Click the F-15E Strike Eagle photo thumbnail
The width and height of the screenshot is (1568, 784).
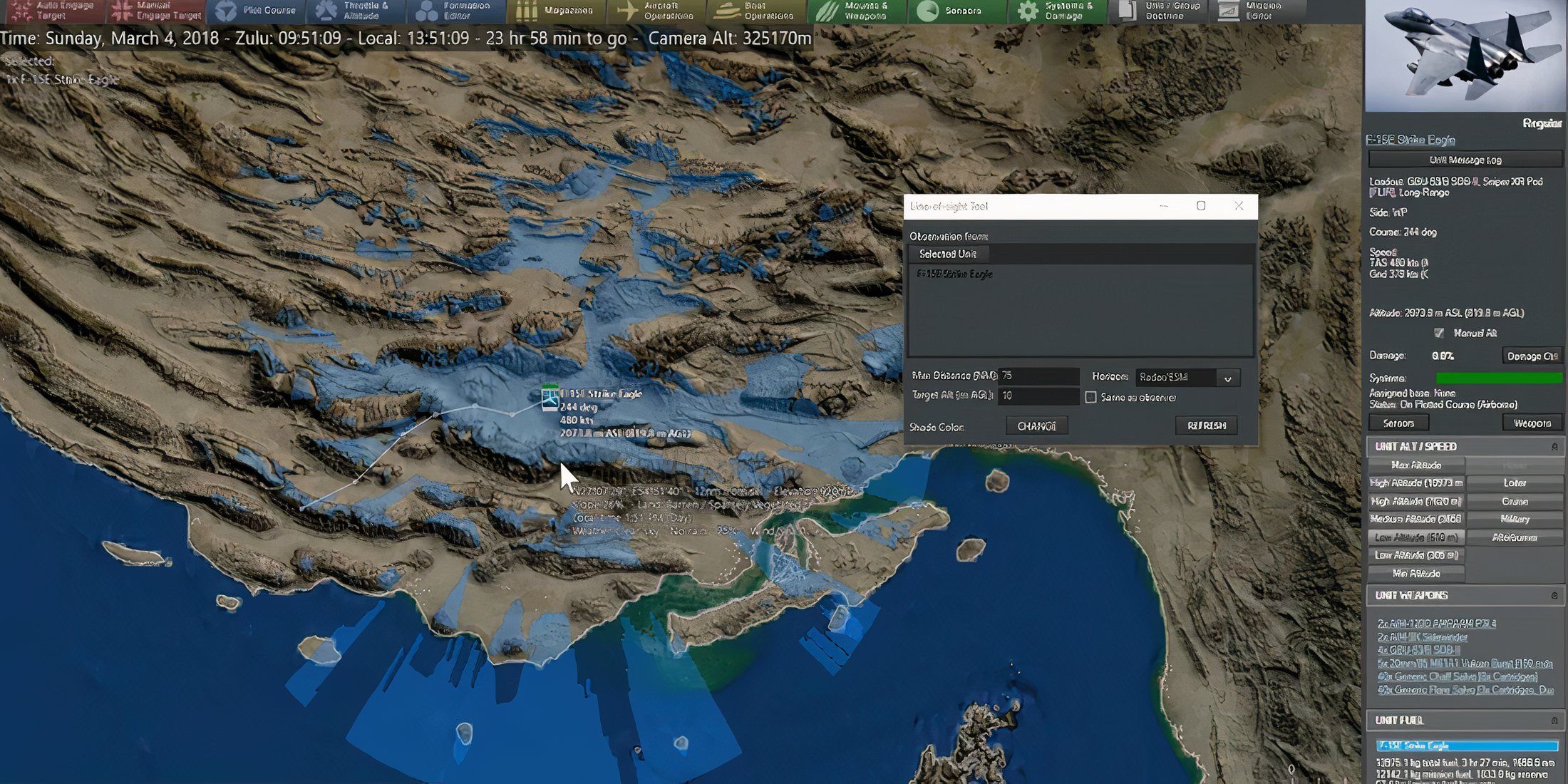pyautogui.click(x=1465, y=56)
